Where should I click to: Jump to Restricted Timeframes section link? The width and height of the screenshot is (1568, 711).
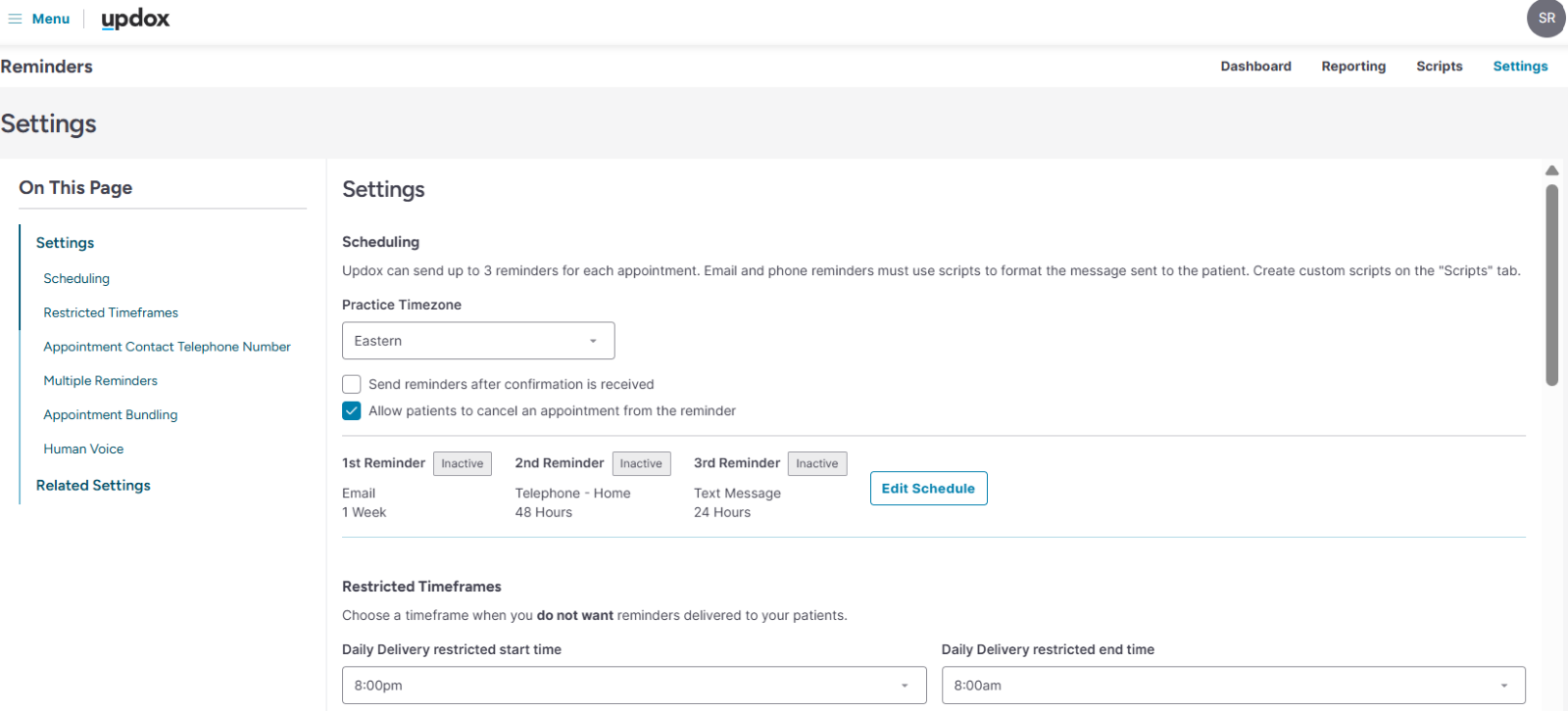pos(111,312)
